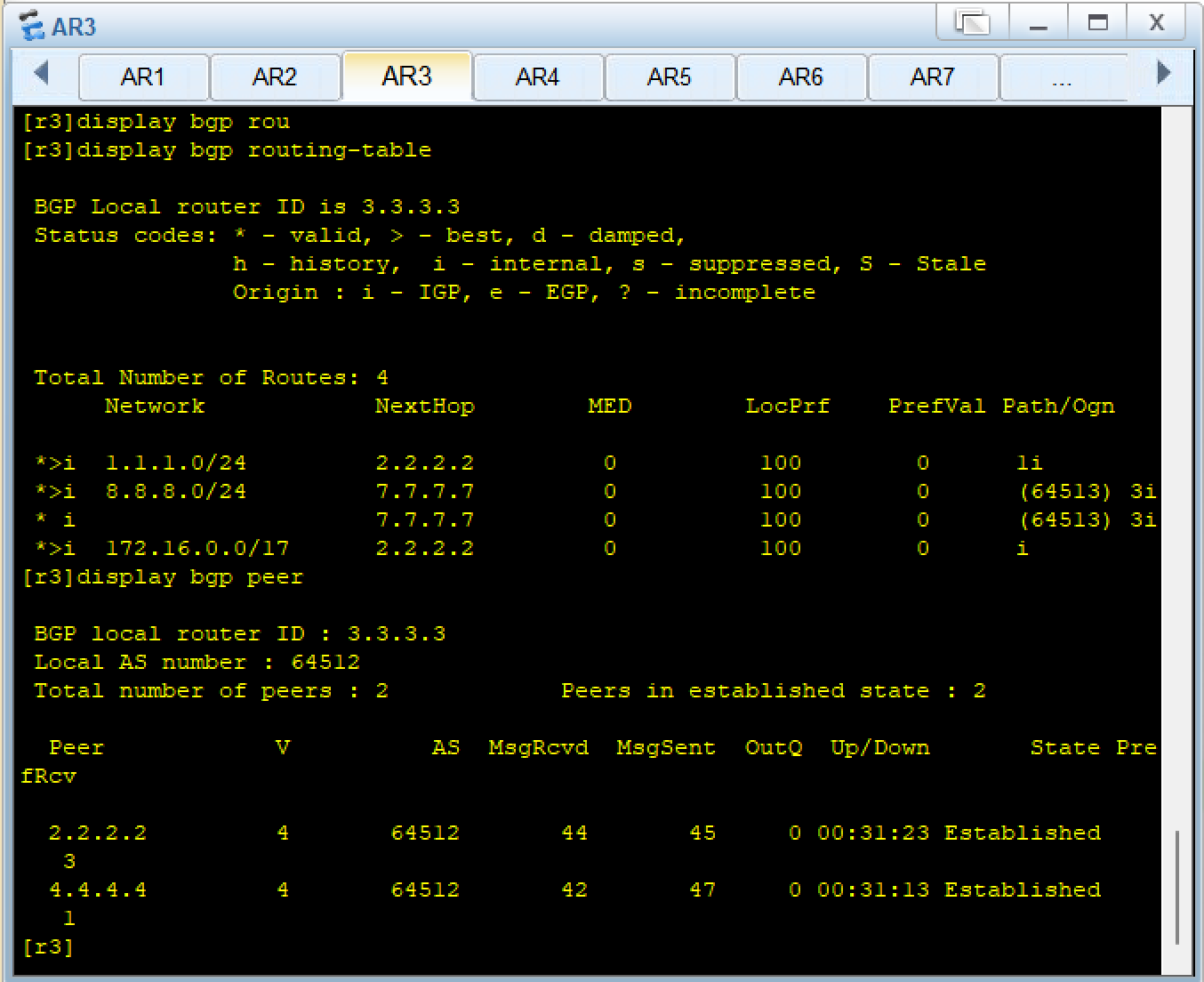Click next hop 2.2.2.2 of 1.1.1.0/24

point(425,463)
